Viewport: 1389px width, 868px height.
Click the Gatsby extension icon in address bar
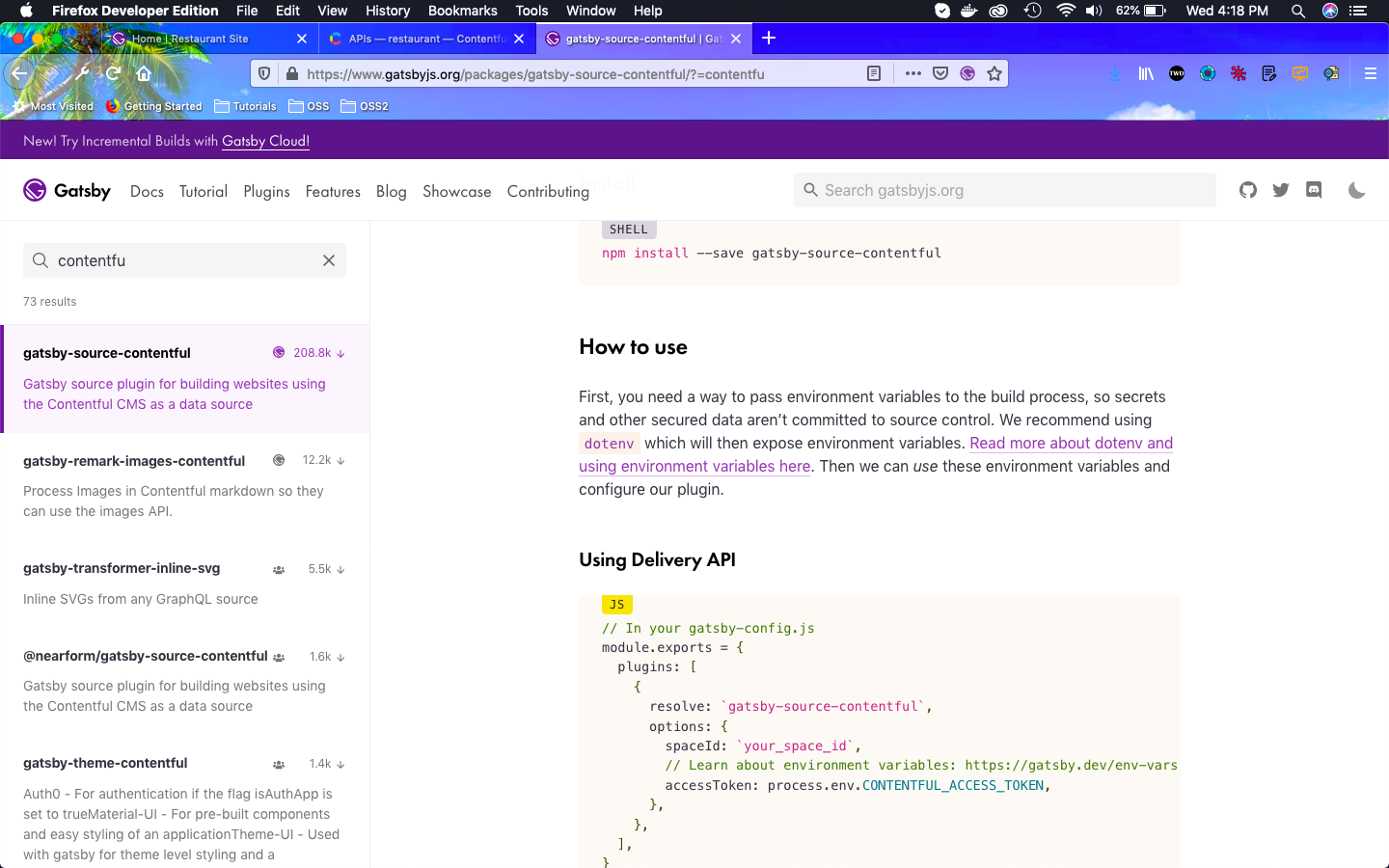tap(967, 73)
